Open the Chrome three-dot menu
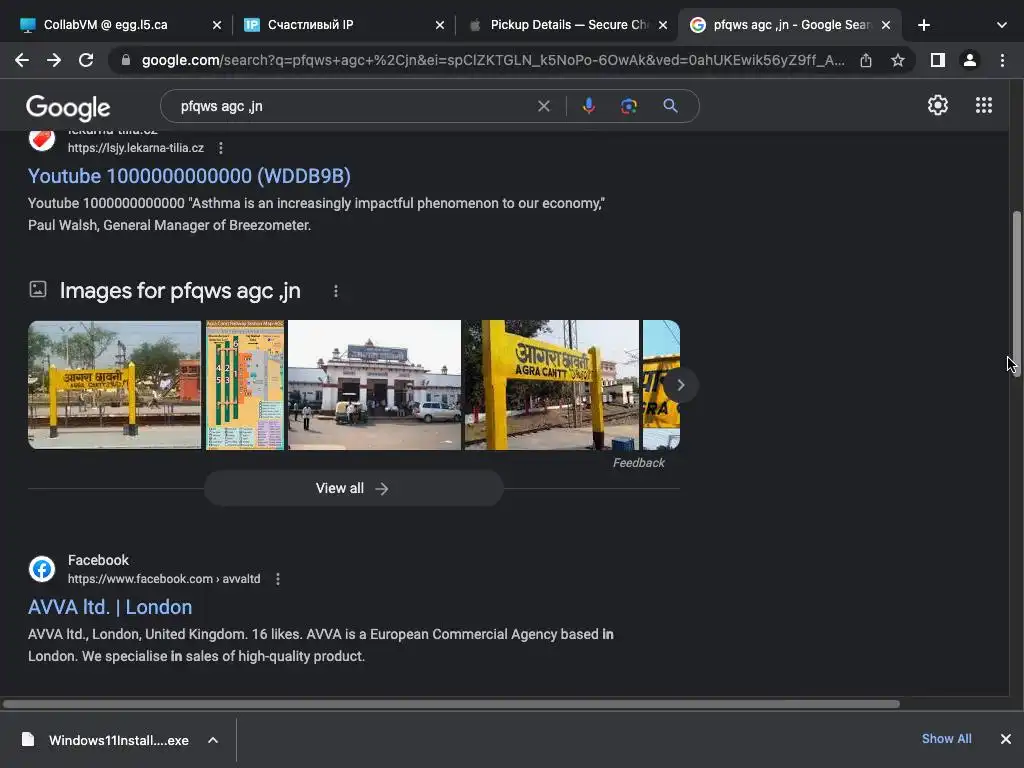Screen dimensions: 1024x768 tap(1002, 60)
